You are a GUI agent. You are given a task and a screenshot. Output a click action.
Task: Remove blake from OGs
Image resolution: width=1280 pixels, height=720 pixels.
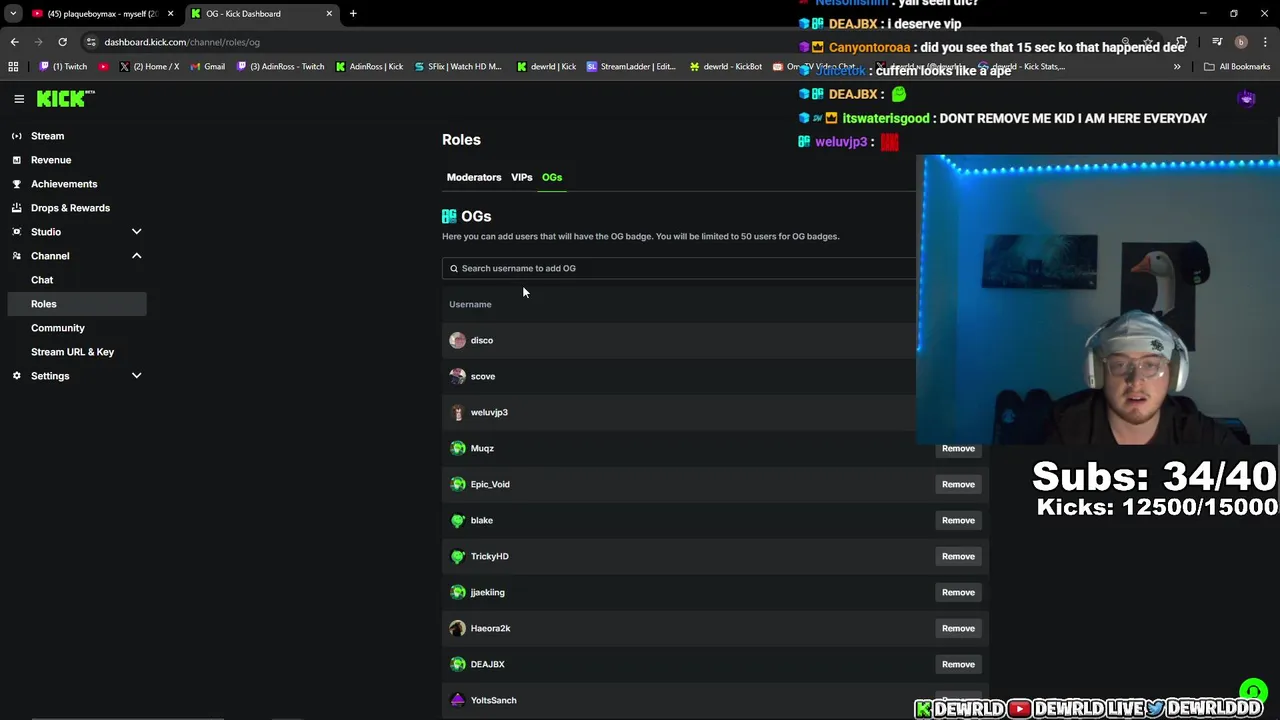coord(958,520)
